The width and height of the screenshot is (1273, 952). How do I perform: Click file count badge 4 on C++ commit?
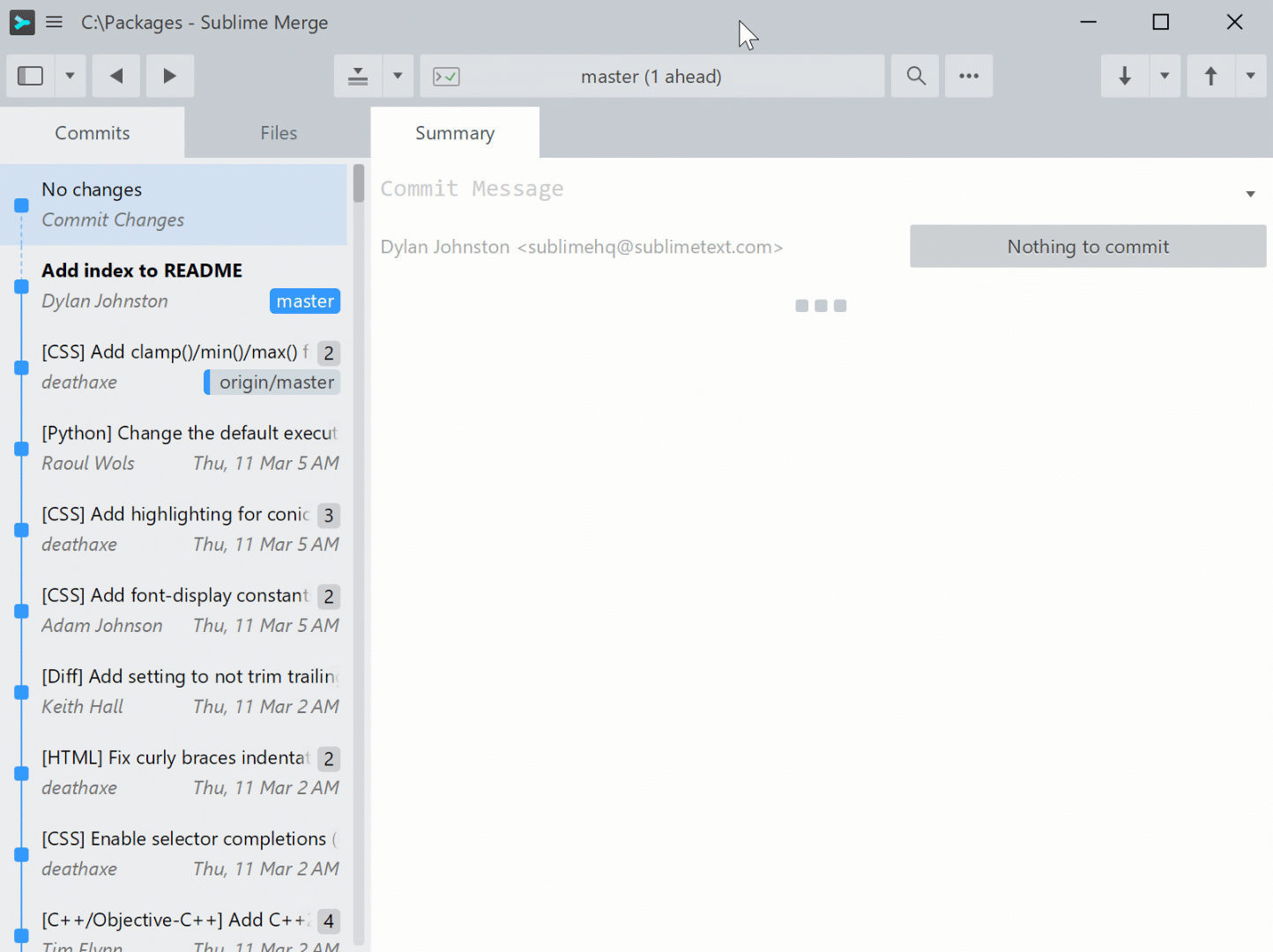329,921
